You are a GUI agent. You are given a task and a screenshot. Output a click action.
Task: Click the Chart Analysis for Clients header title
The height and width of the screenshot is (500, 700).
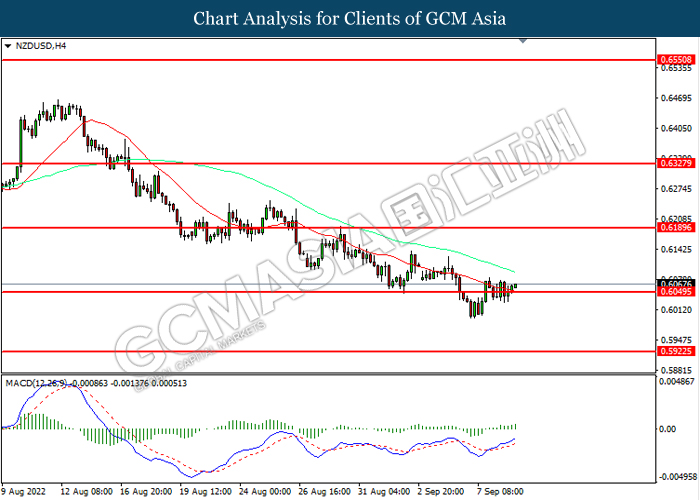click(x=350, y=19)
